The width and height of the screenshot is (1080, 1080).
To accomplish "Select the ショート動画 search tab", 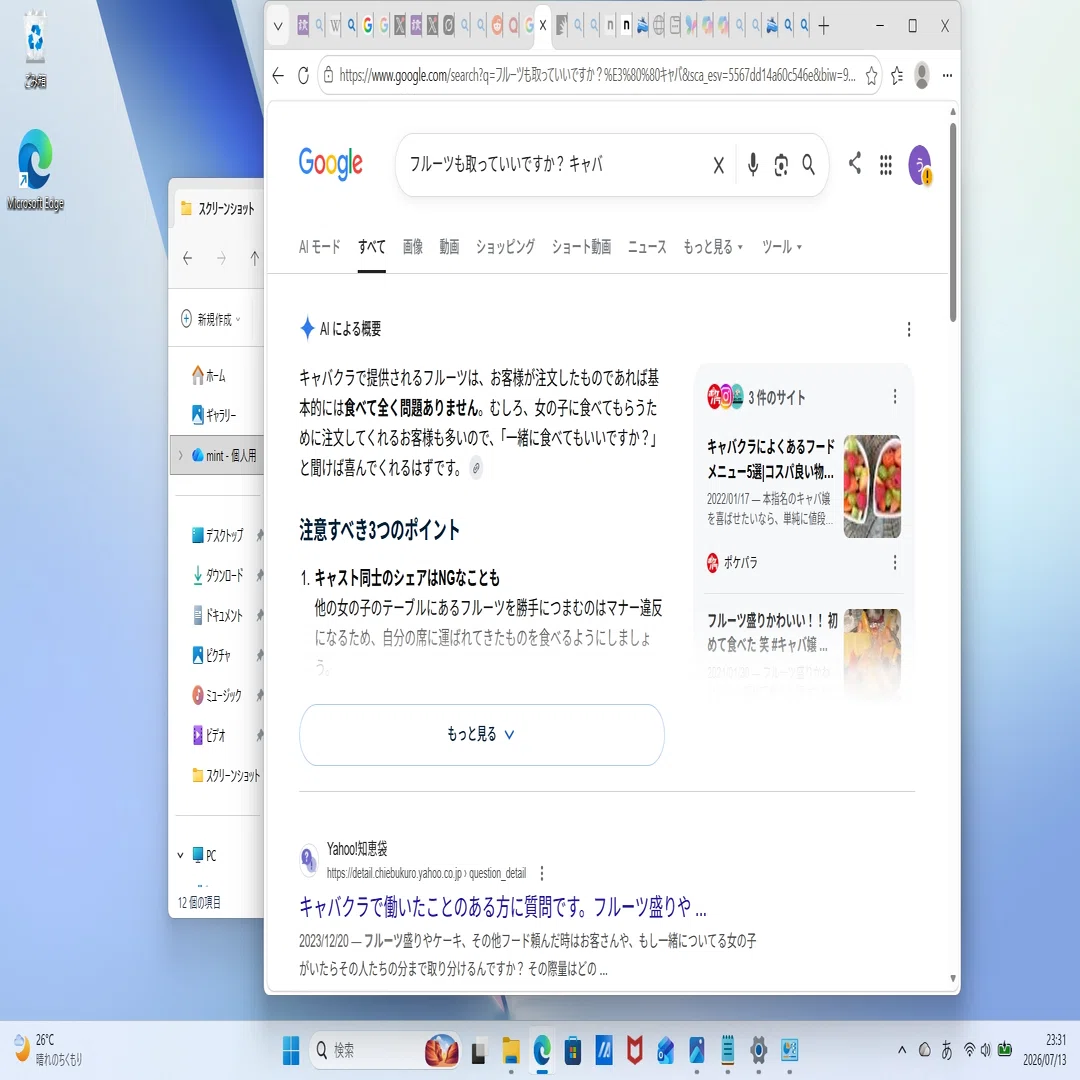I will [x=581, y=247].
